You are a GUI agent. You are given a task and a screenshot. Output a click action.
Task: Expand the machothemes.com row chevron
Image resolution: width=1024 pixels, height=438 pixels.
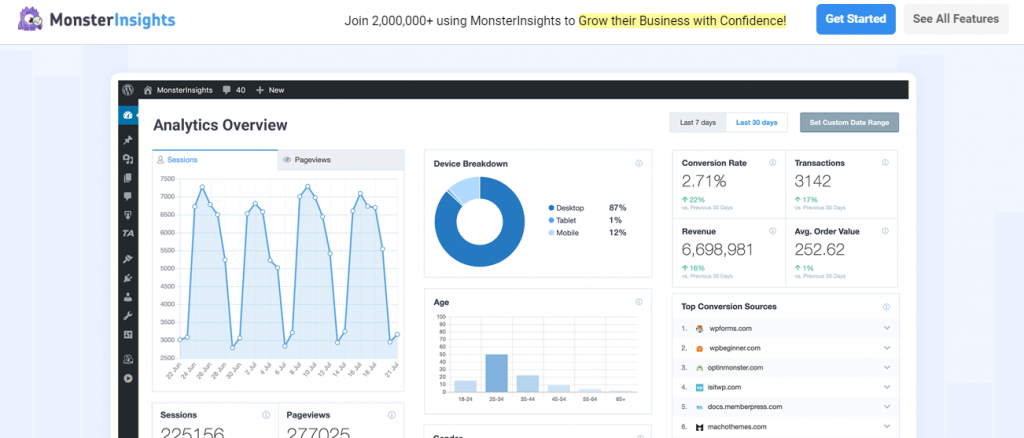coord(886,427)
